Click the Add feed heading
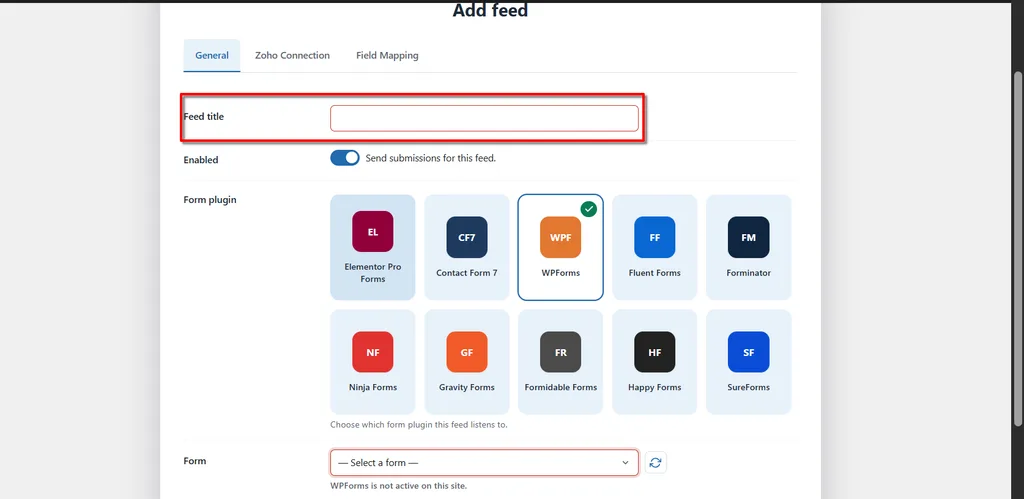Image resolution: width=1024 pixels, height=499 pixels. (490, 10)
